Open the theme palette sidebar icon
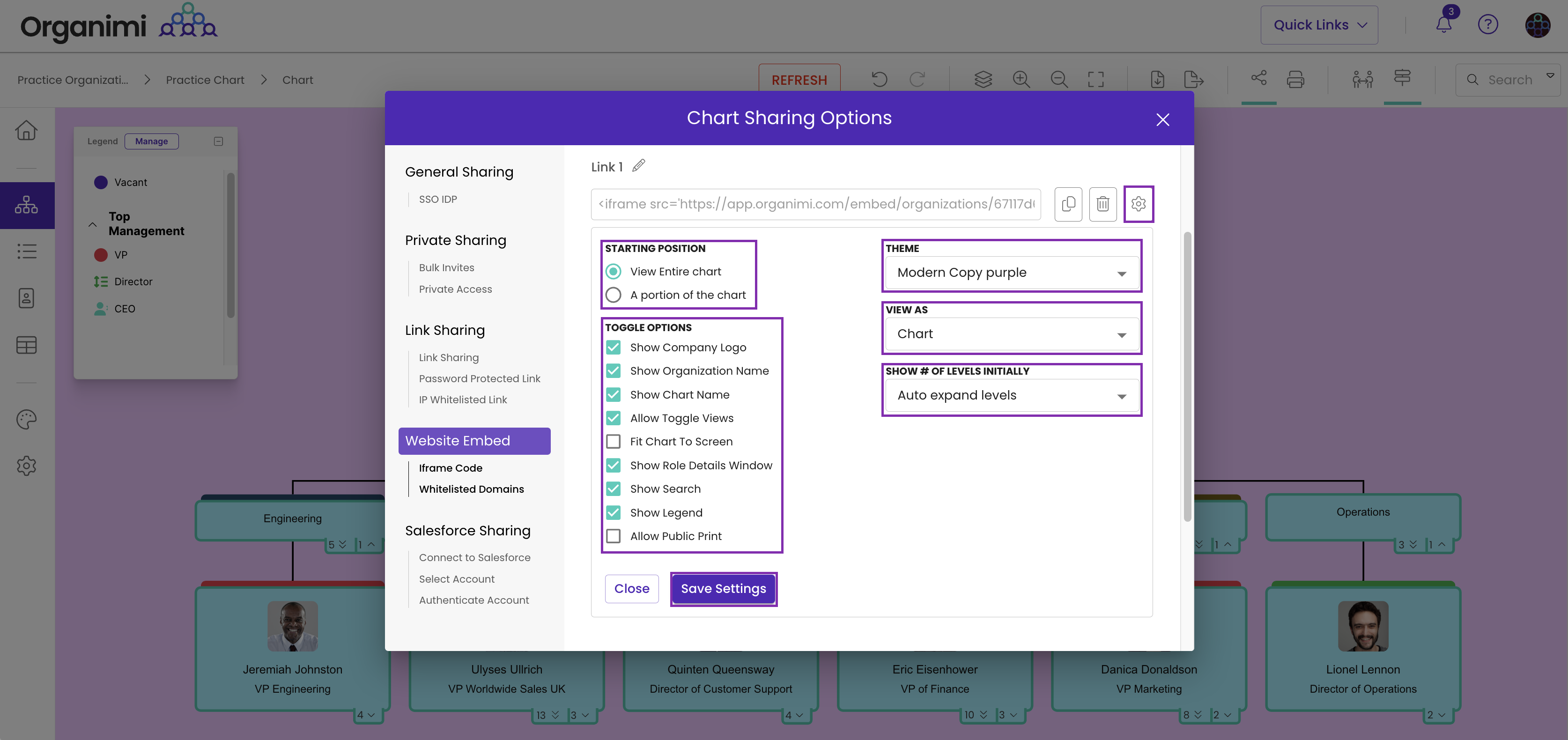 pyautogui.click(x=26, y=419)
